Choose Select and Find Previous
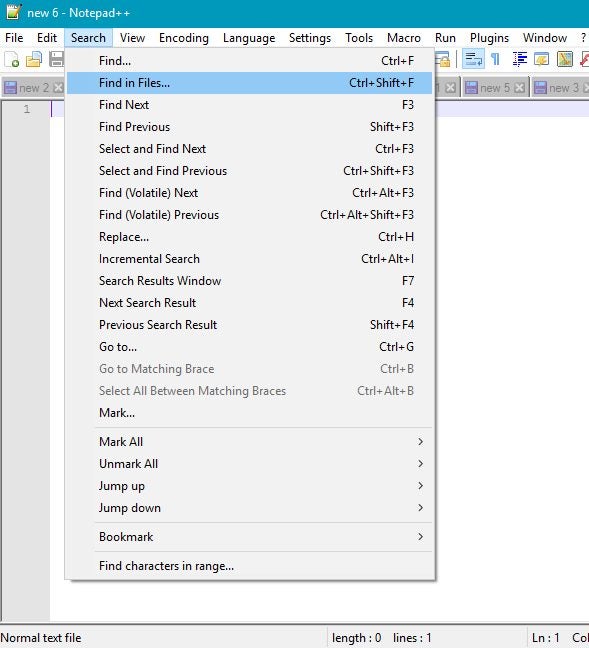Screen dimensions: 589x648 249,171
